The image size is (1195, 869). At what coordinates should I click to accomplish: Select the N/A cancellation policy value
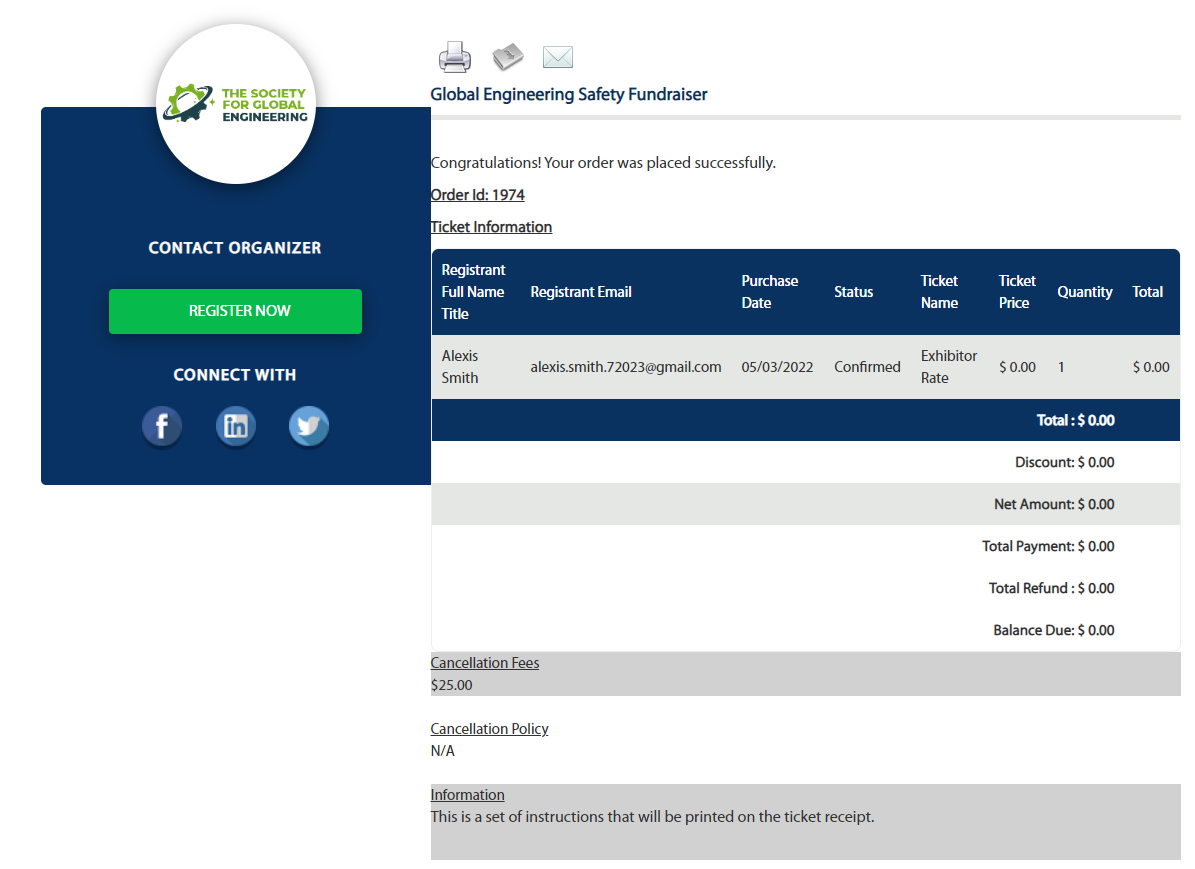point(442,751)
